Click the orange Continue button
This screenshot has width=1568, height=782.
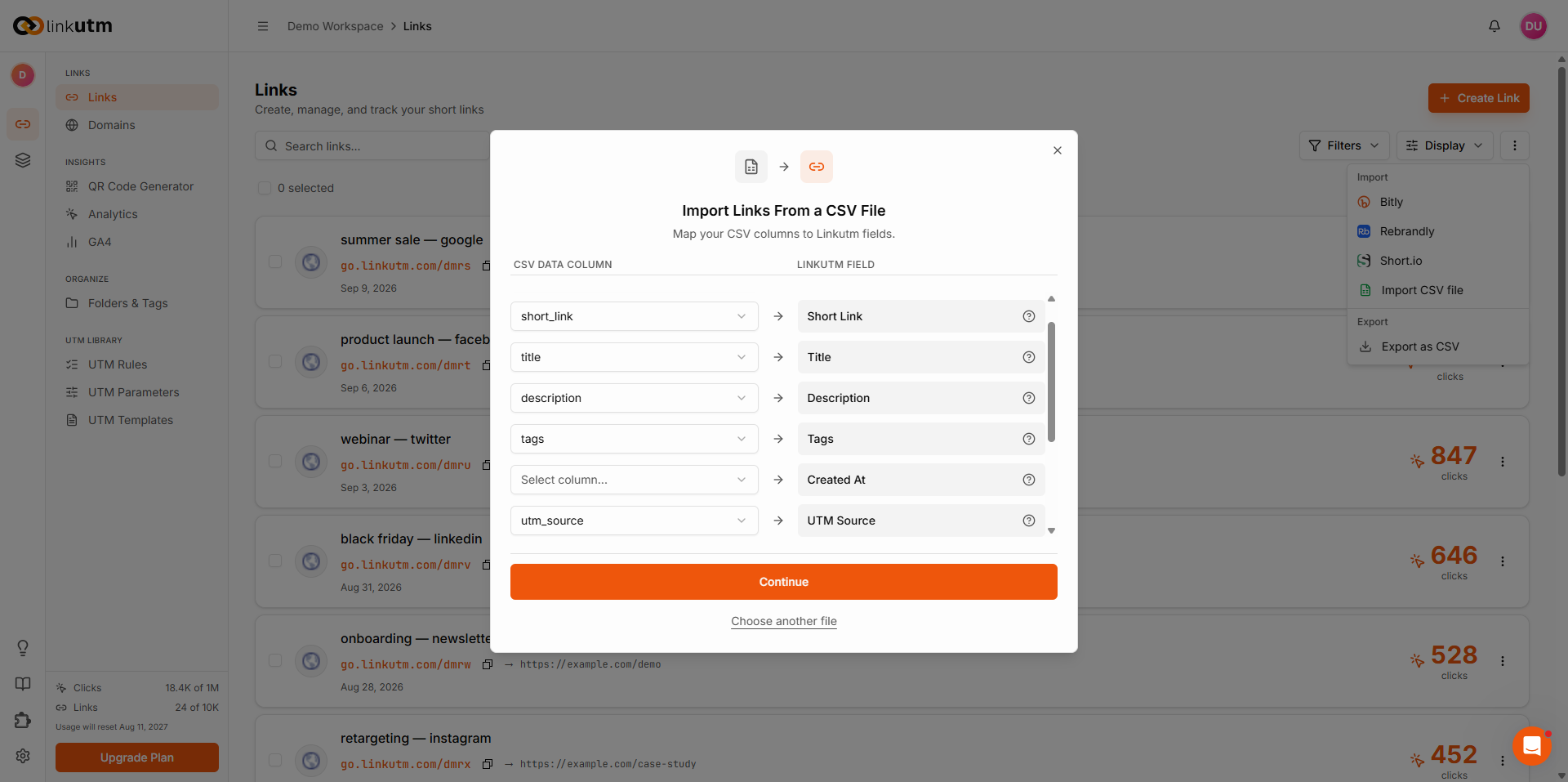pos(783,582)
